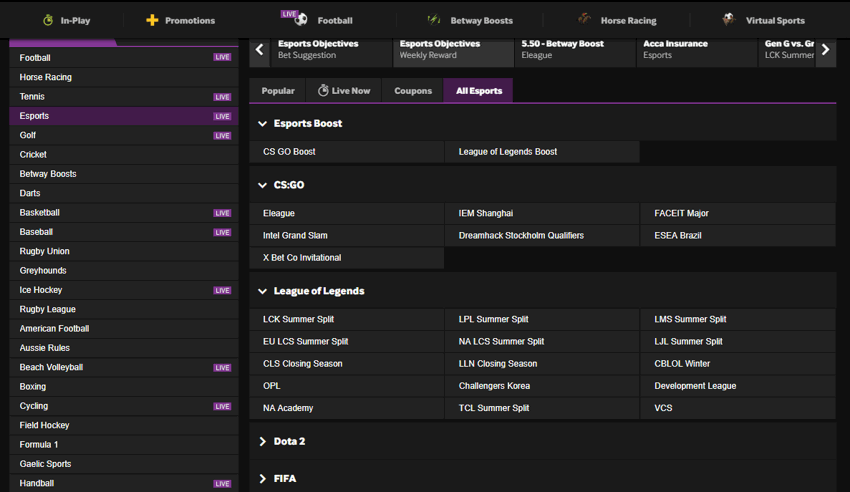Image resolution: width=850 pixels, height=492 pixels.
Task: Click LIVE badge next to Golf
Action: (x=222, y=135)
